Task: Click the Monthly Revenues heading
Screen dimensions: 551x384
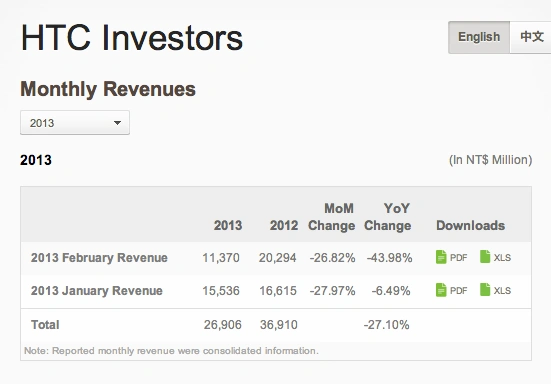Action: pyautogui.click(x=108, y=89)
